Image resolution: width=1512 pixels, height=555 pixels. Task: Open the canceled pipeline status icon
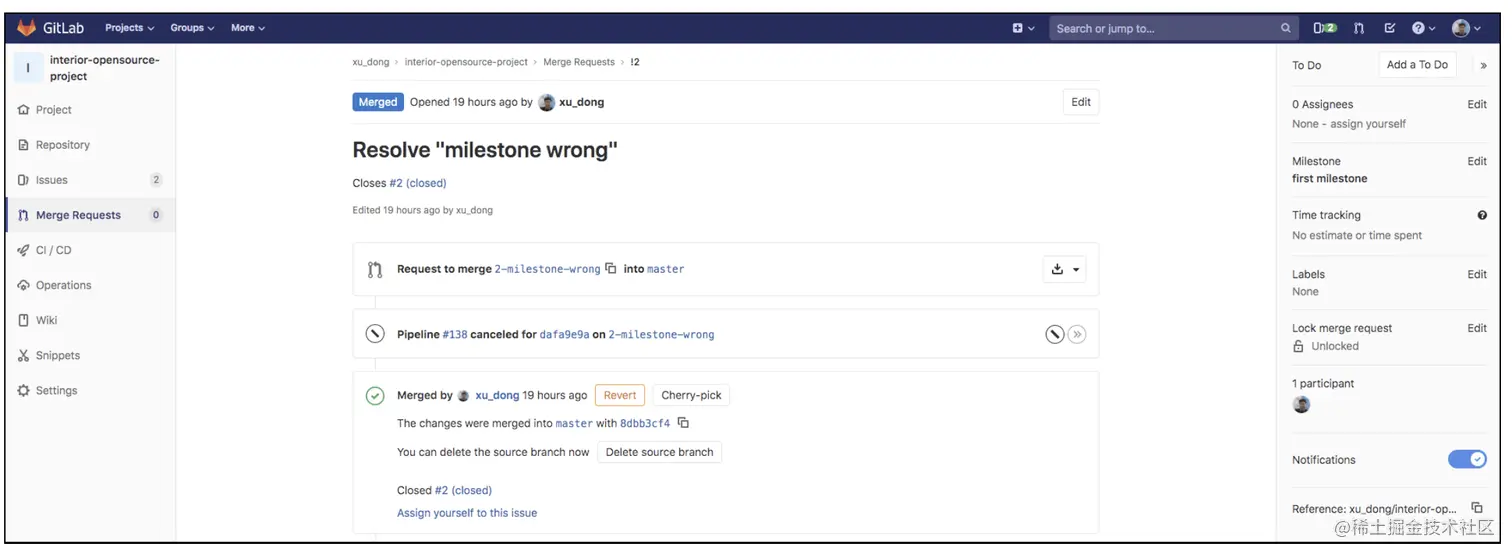pyautogui.click(x=375, y=334)
